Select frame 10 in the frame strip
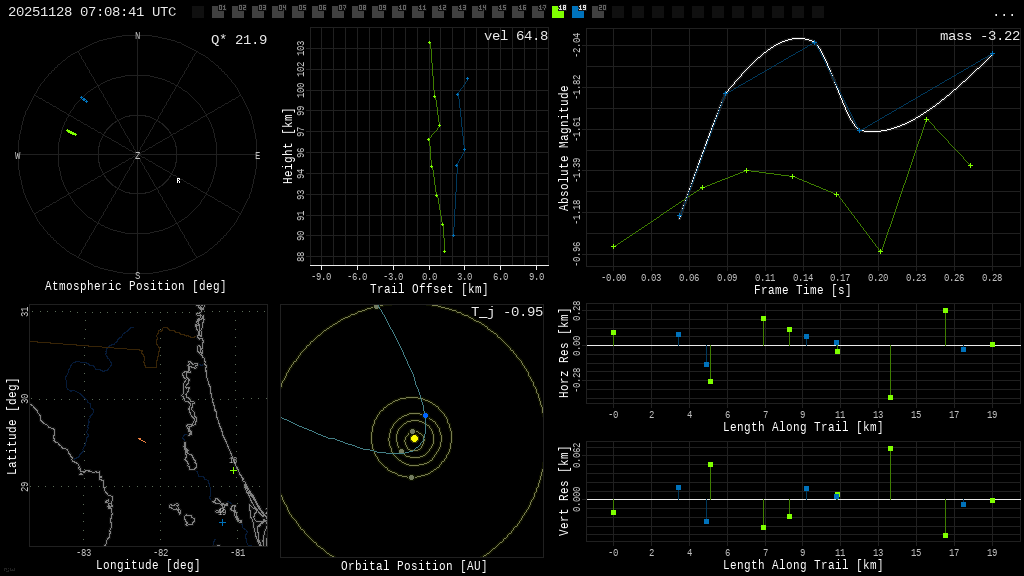 tap(400, 13)
